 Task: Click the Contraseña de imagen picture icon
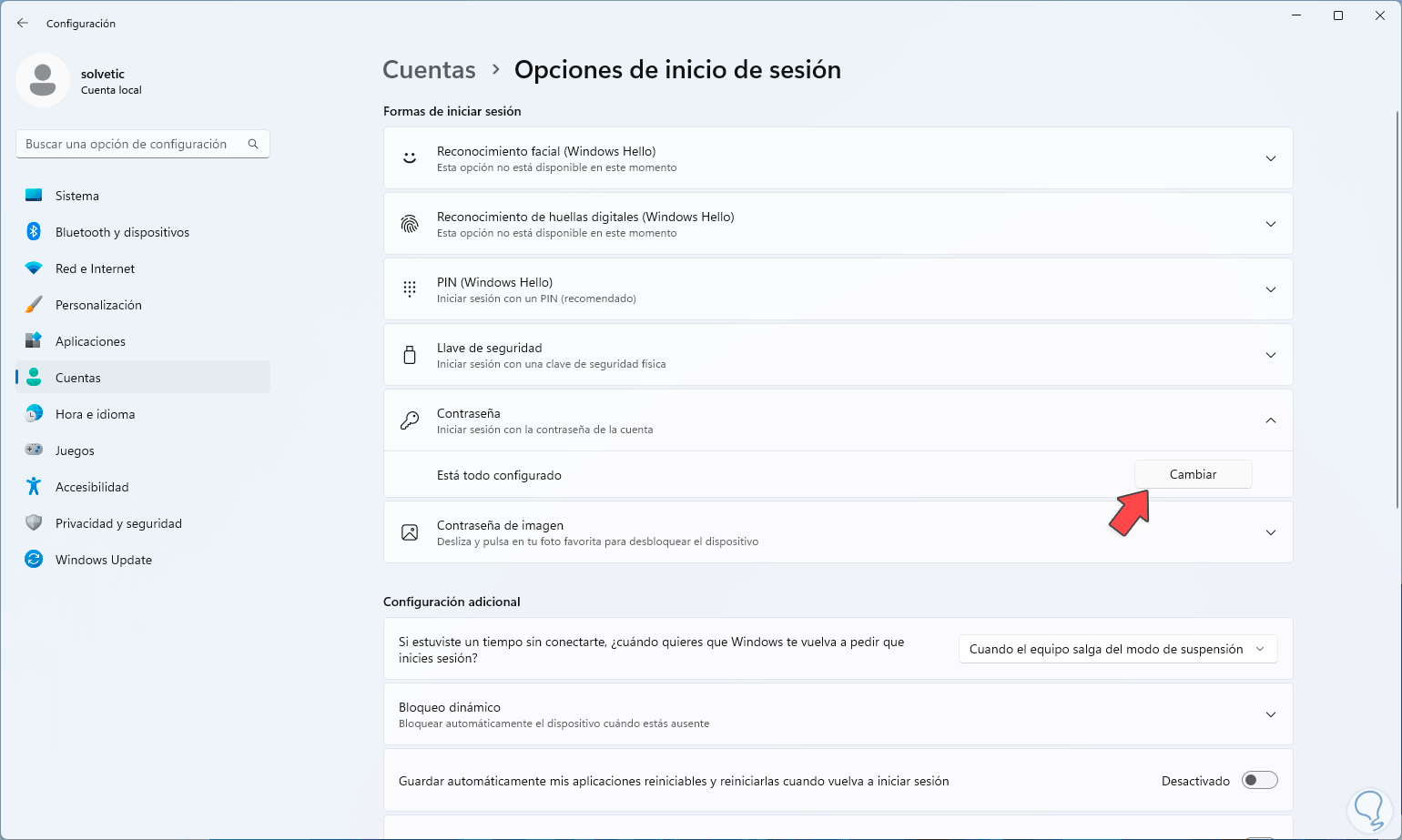coord(410,532)
